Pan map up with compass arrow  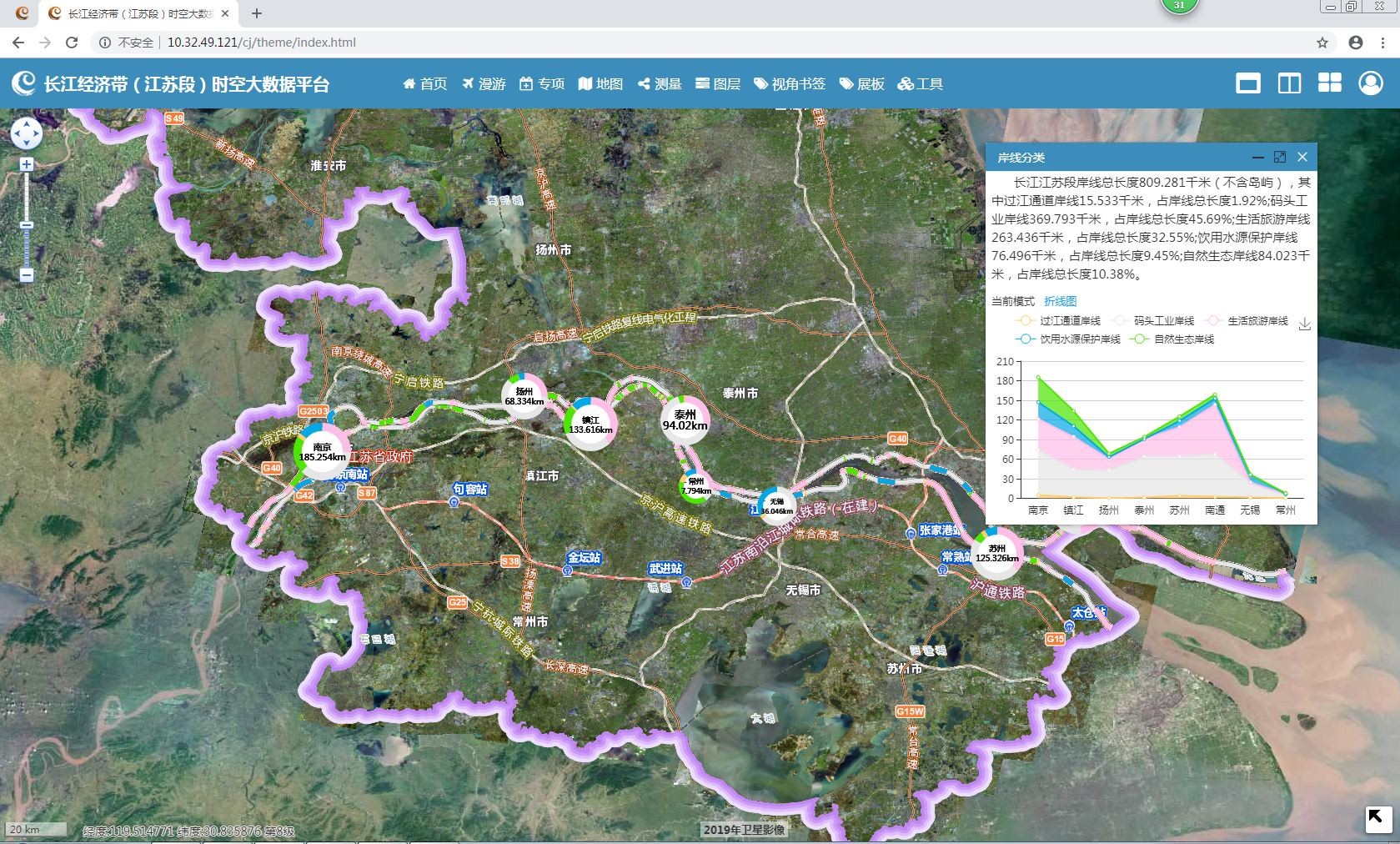pos(26,123)
